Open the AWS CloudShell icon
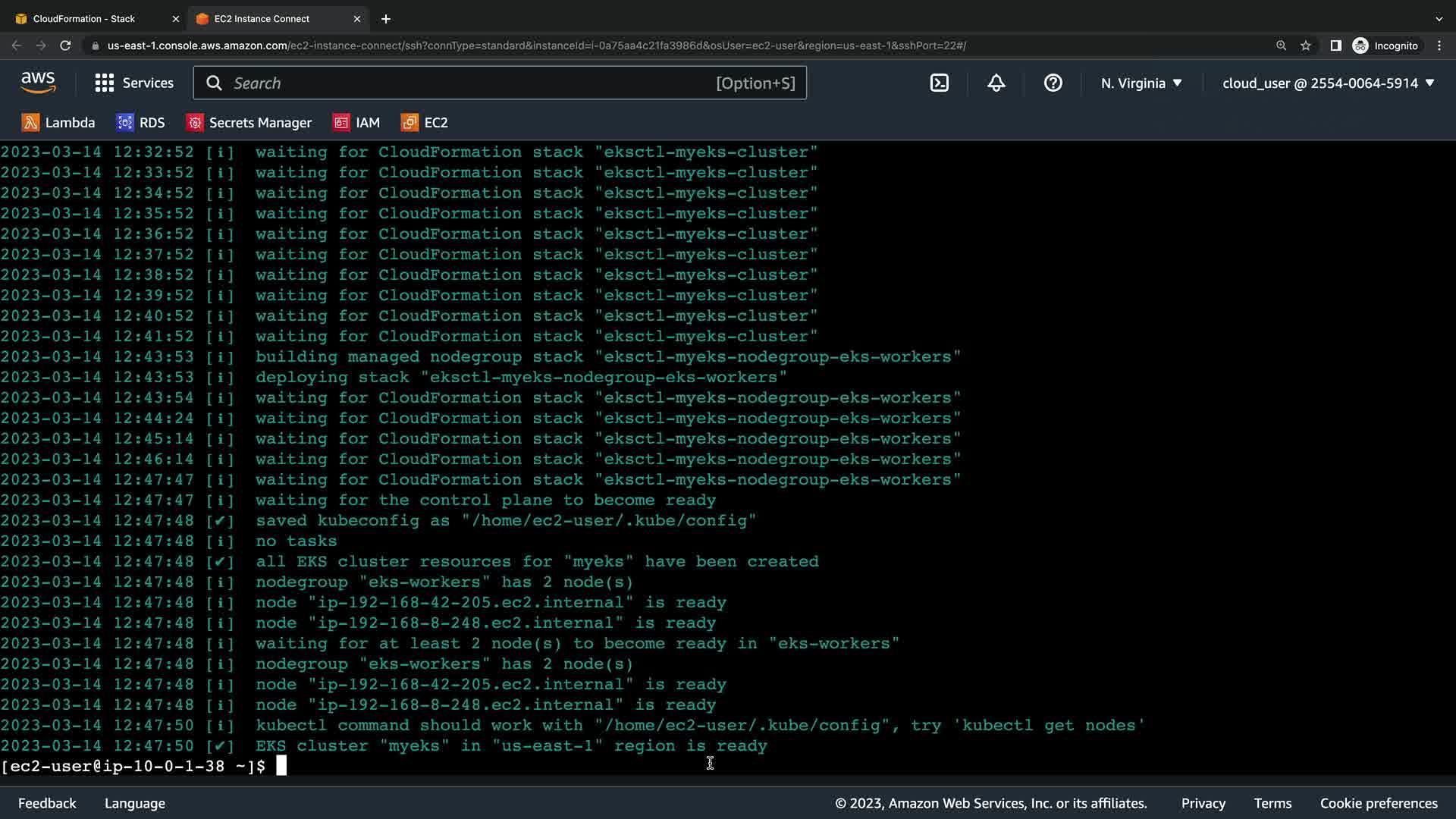 (x=939, y=83)
